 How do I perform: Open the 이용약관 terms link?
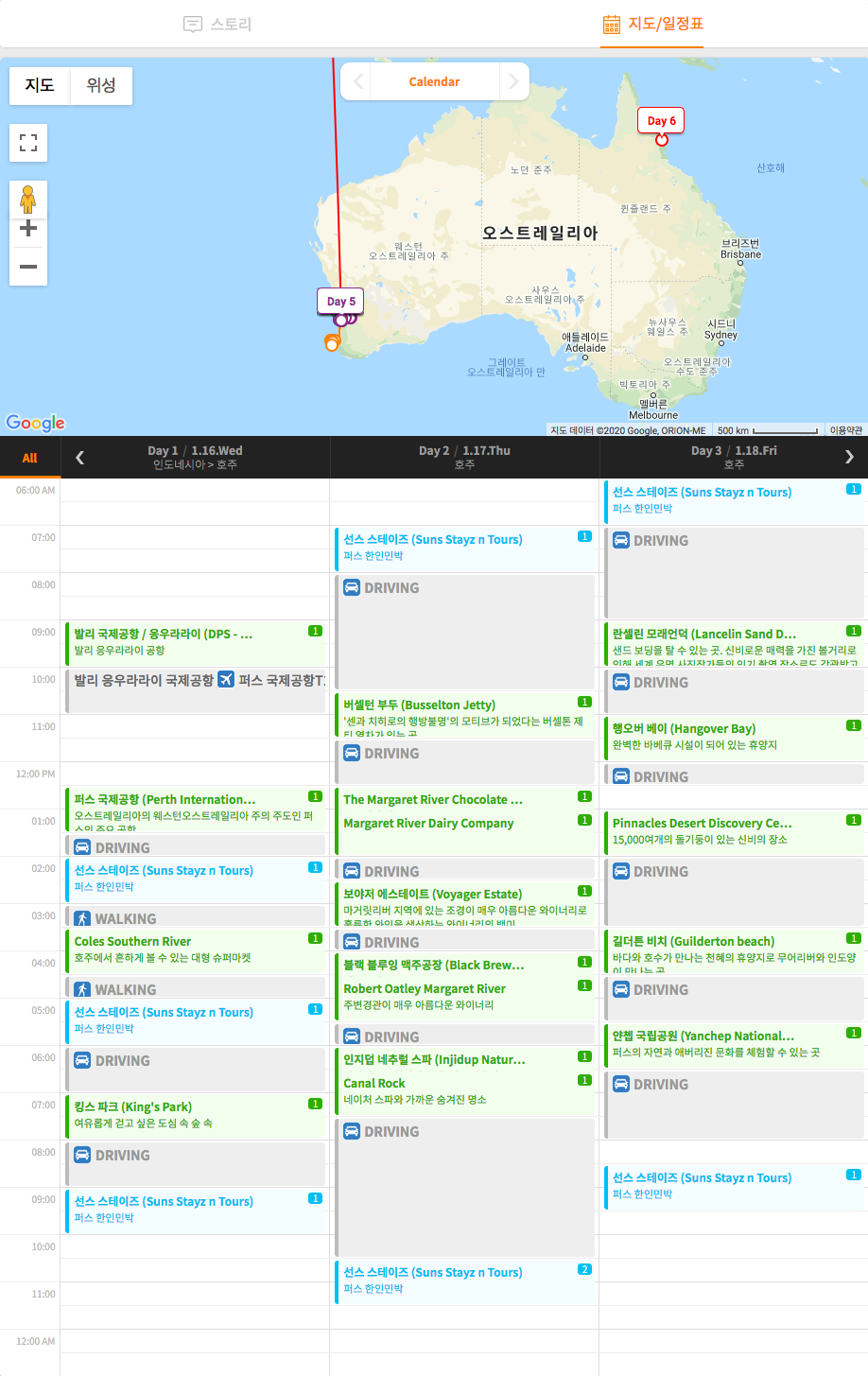point(845,429)
